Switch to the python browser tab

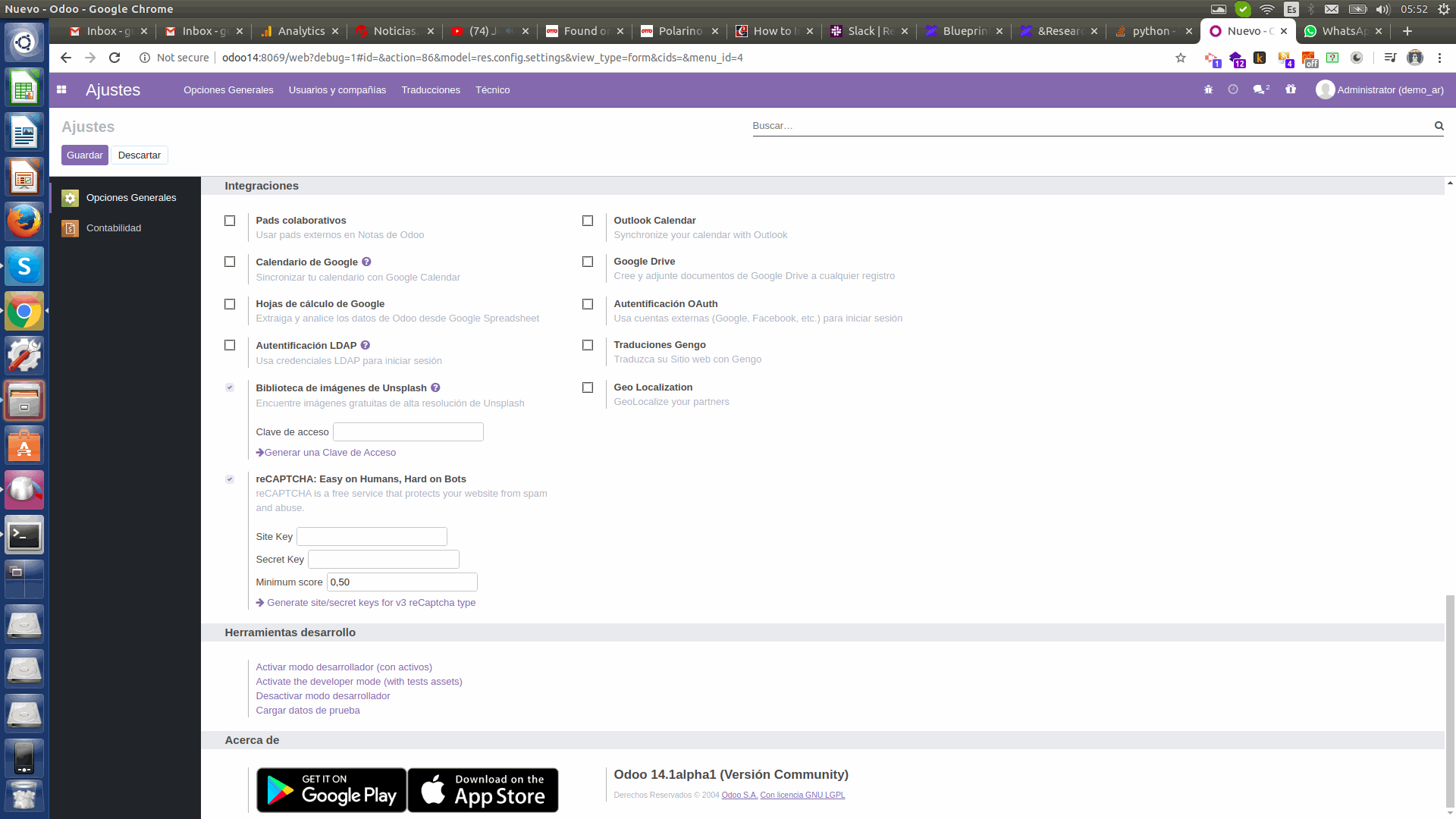1153,31
